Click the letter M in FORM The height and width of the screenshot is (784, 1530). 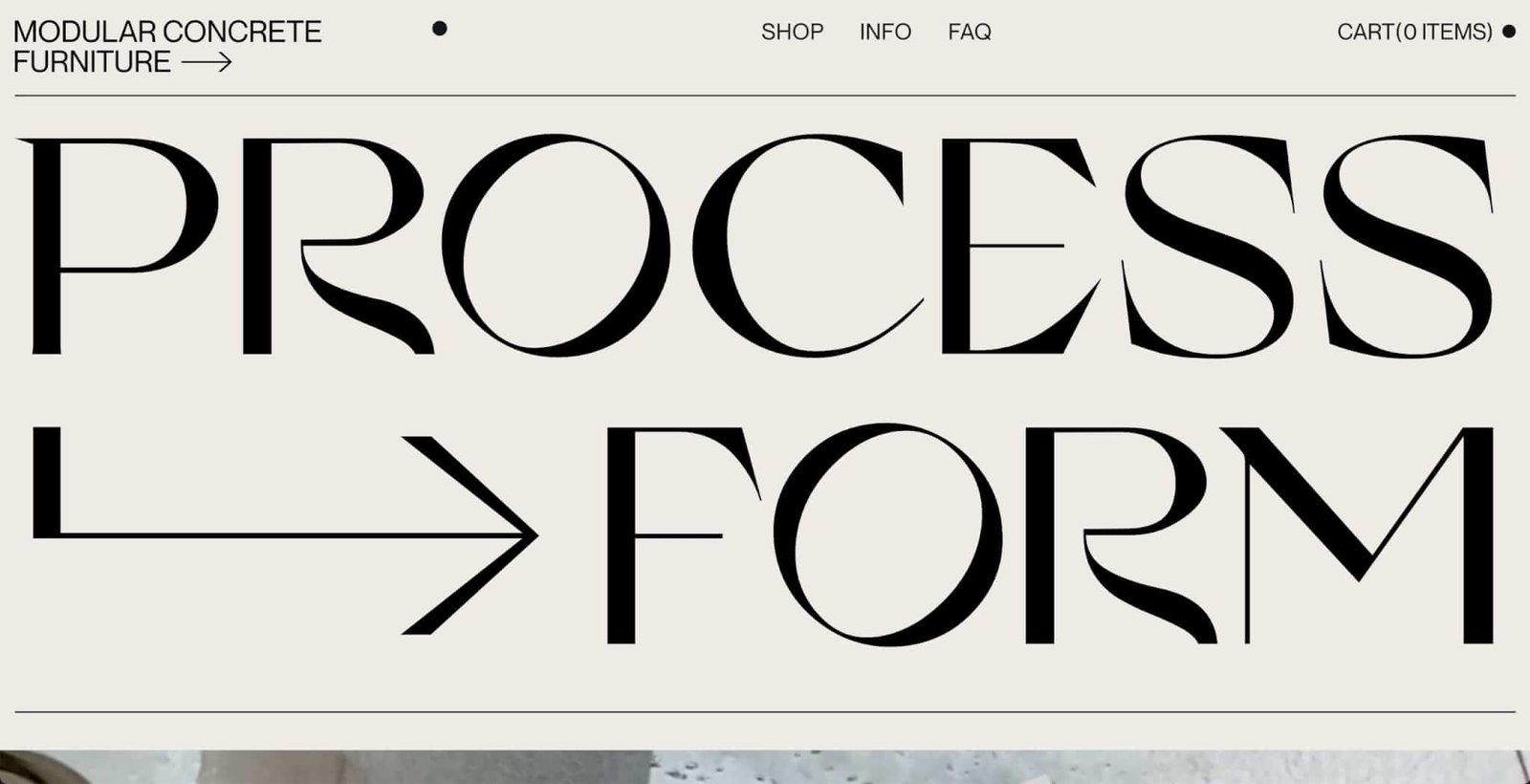(x=1358, y=534)
